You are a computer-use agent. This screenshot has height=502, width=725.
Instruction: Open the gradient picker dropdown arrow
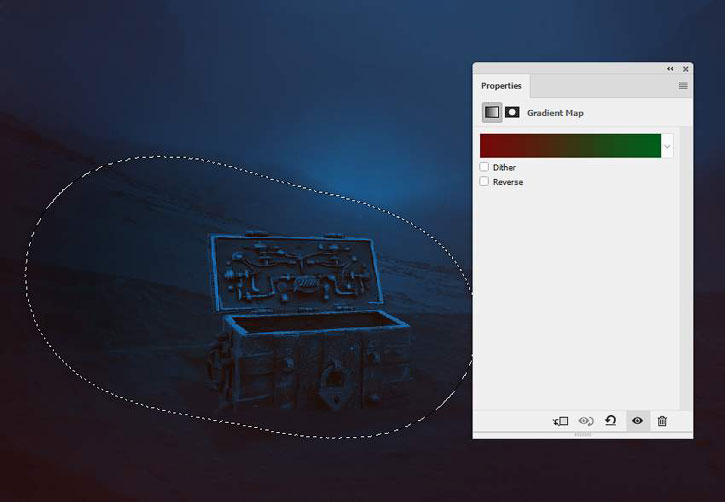click(x=667, y=146)
